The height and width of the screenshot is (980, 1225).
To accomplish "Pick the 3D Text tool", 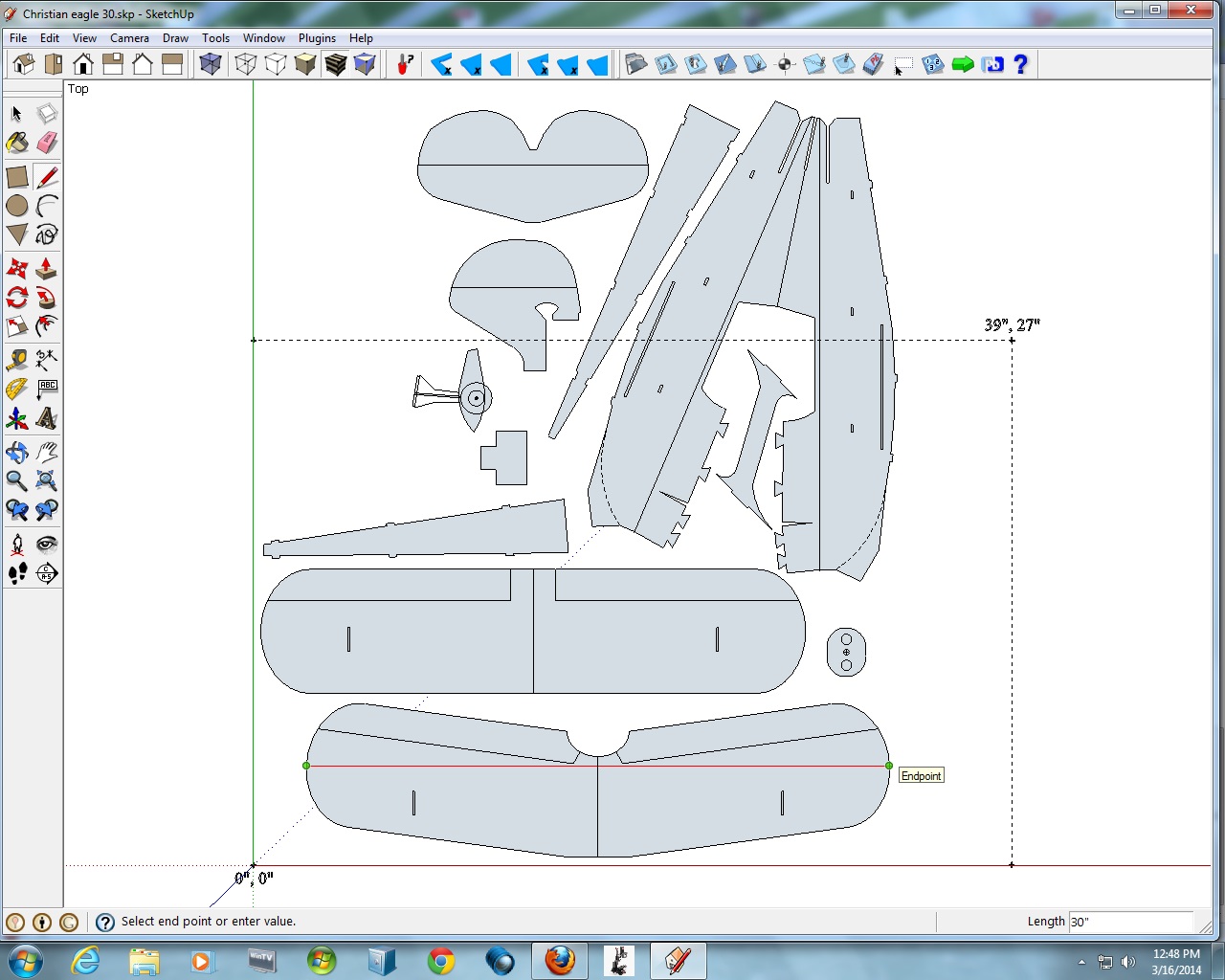I will click(x=47, y=418).
